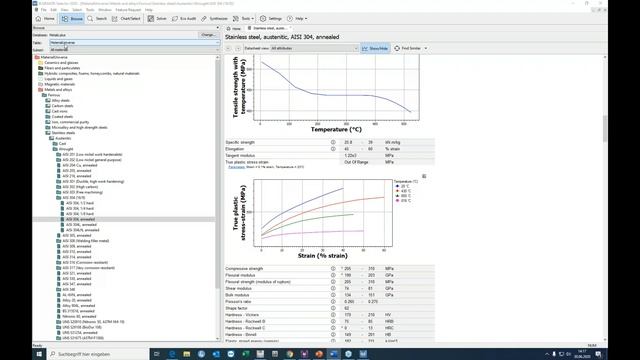
Task: Open the File menu
Action: coord(44,10)
